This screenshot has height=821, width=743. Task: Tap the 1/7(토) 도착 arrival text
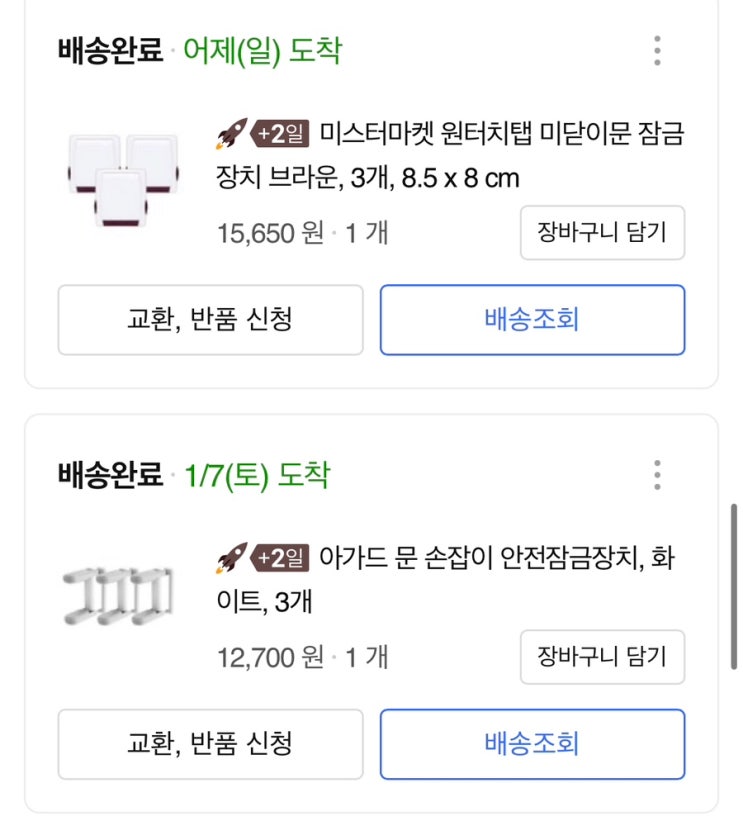(257, 476)
